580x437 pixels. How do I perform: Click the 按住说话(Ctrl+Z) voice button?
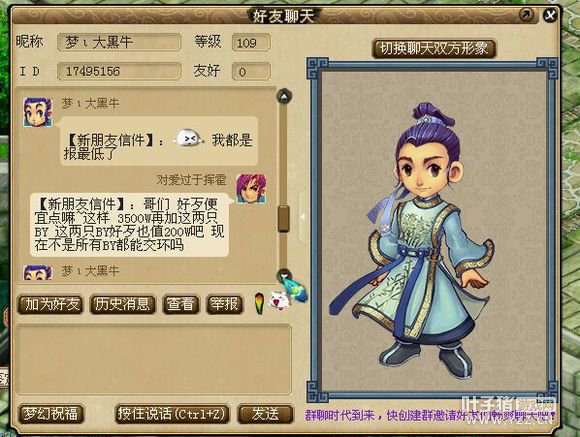[x=172, y=414]
